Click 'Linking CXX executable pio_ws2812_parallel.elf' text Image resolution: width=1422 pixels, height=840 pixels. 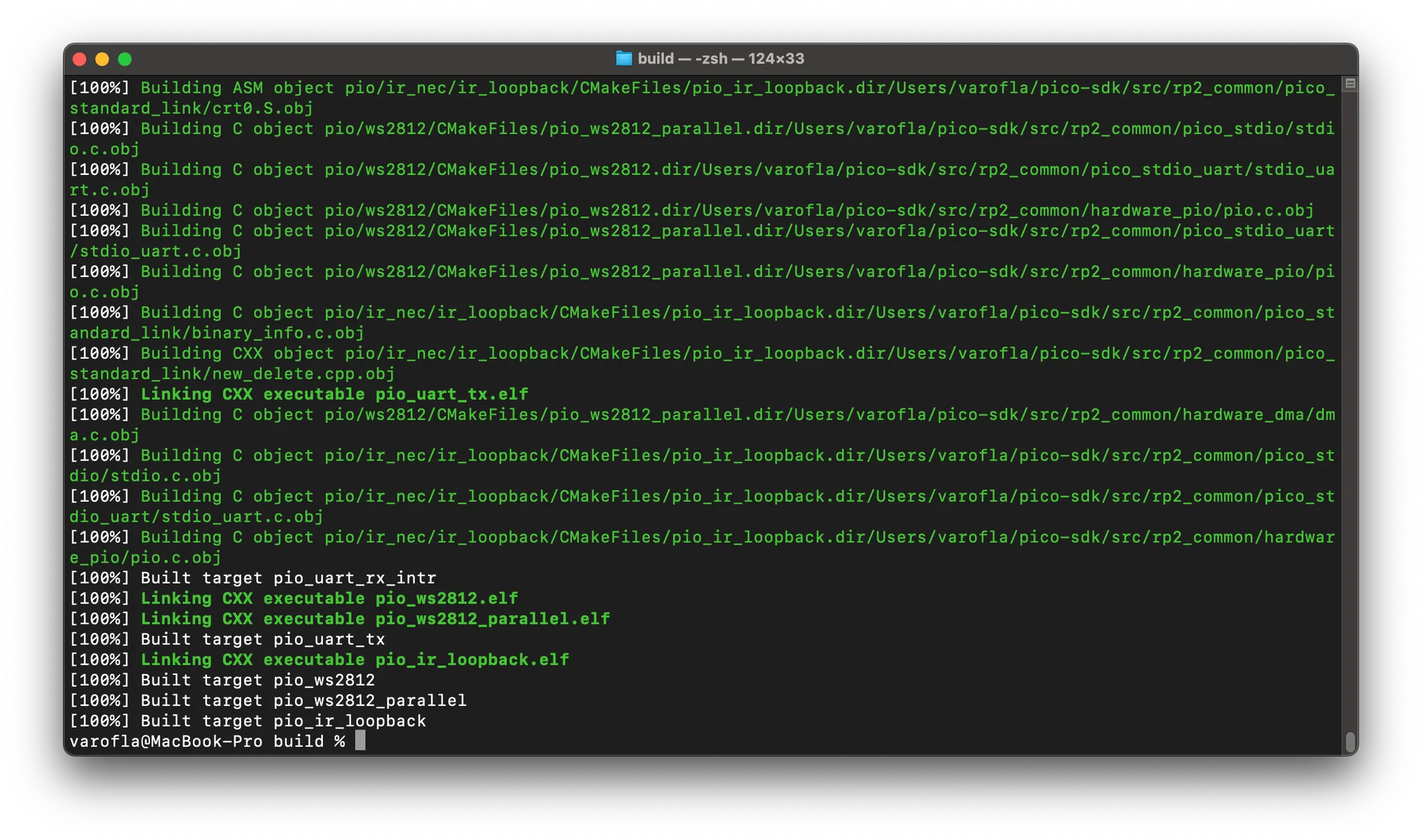(375, 619)
